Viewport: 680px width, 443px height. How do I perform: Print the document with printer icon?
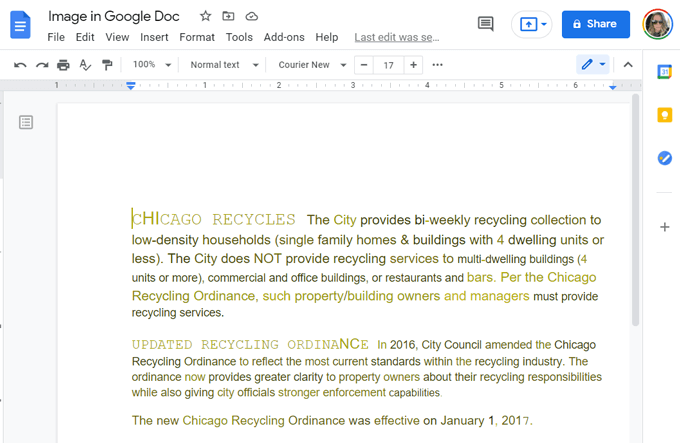tap(63, 65)
